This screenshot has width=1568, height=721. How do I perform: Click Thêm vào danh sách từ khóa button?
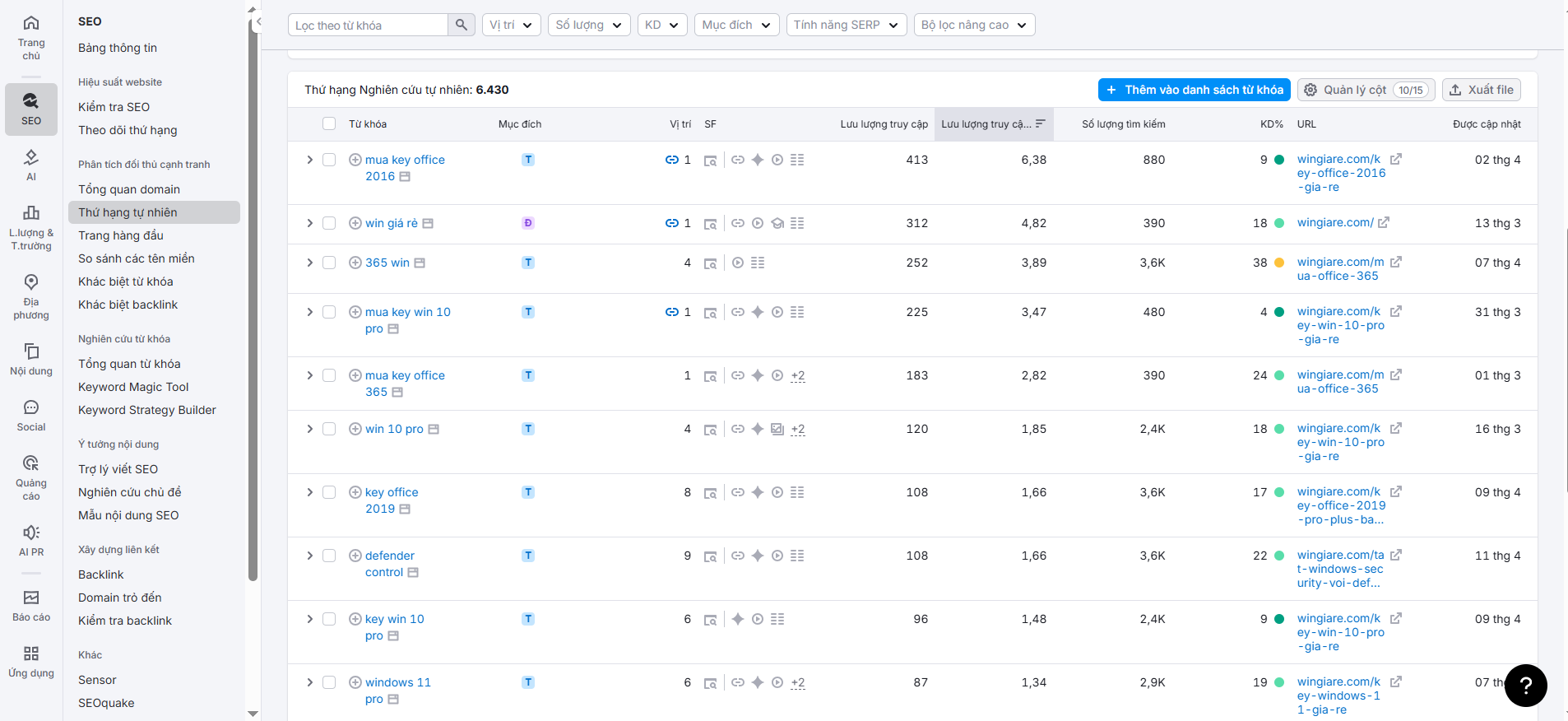pyautogui.click(x=1195, y=90)
